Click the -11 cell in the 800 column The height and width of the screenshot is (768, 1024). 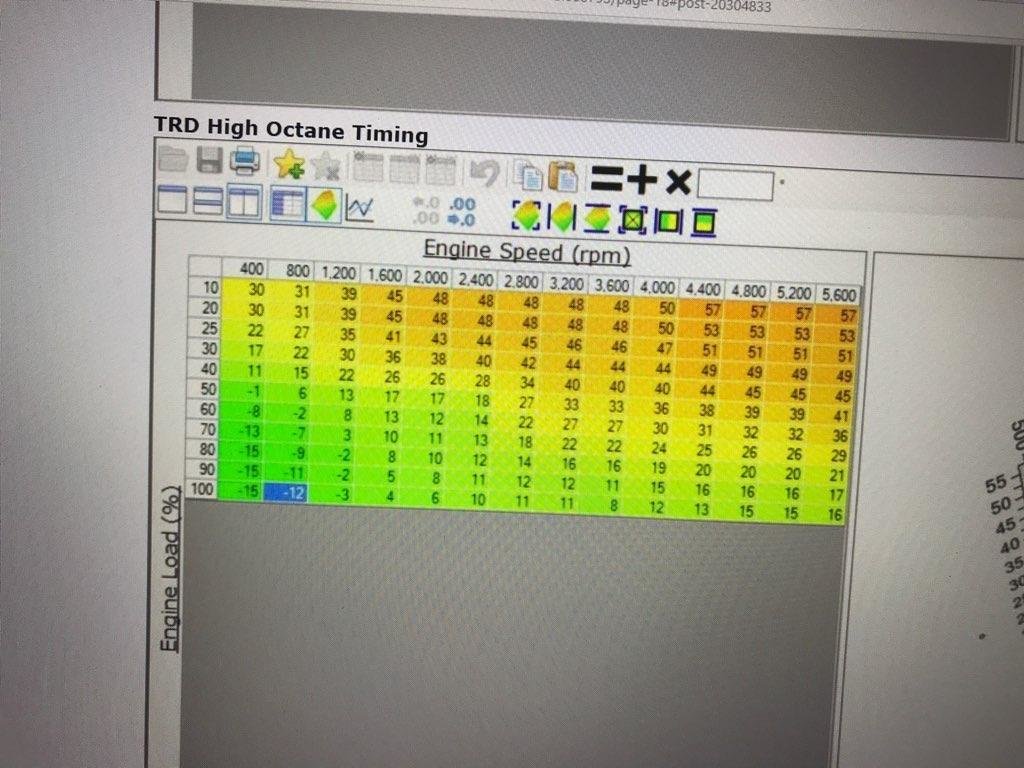pyautogui.click(x=287, y=473)
